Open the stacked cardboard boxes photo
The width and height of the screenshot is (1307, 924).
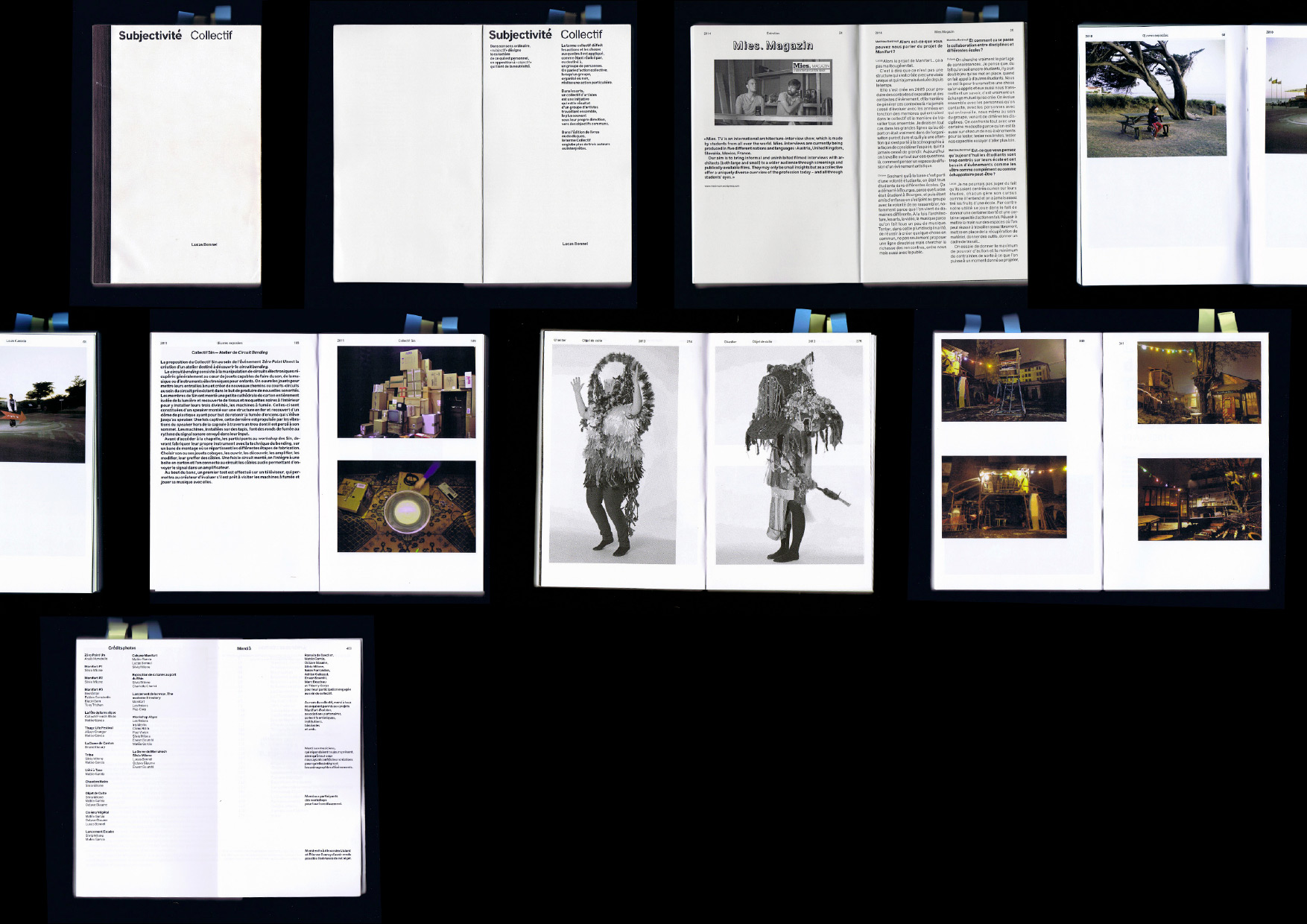406,392
